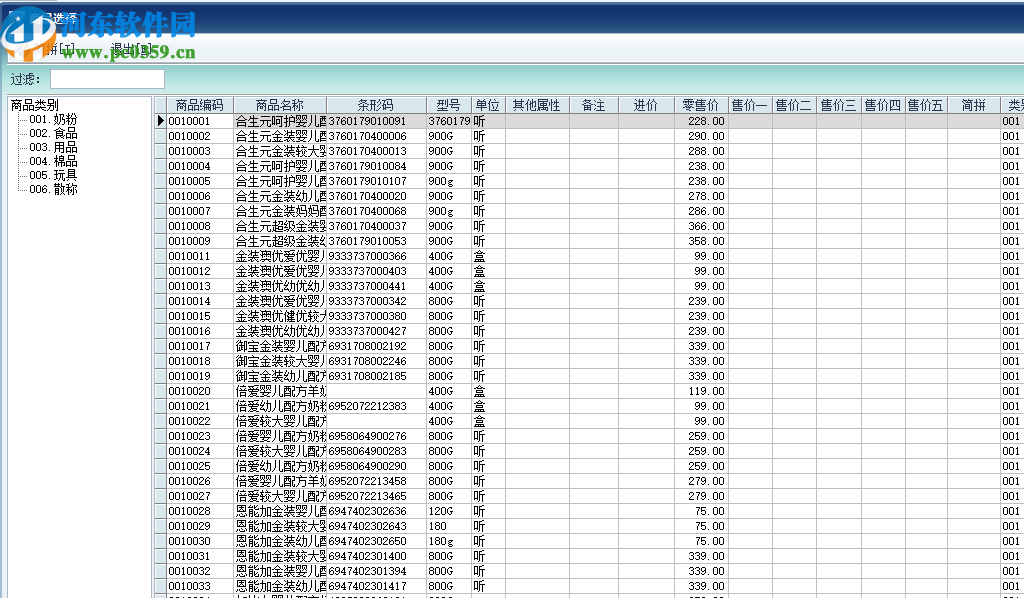Focus the 过滤 filter input box

pyautogui.click(x=107, y=79)
